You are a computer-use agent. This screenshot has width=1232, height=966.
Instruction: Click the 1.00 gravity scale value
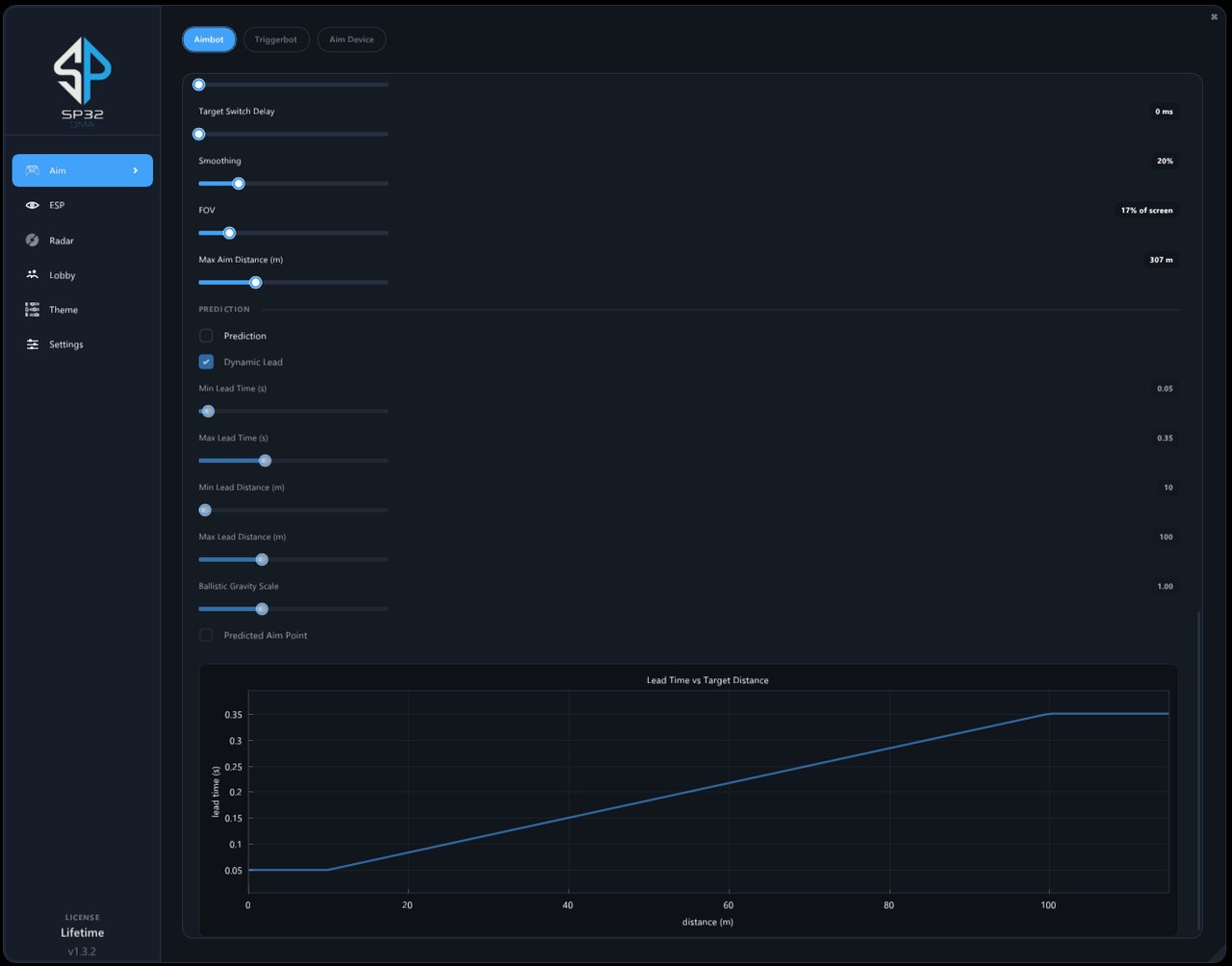[1165, 586]
